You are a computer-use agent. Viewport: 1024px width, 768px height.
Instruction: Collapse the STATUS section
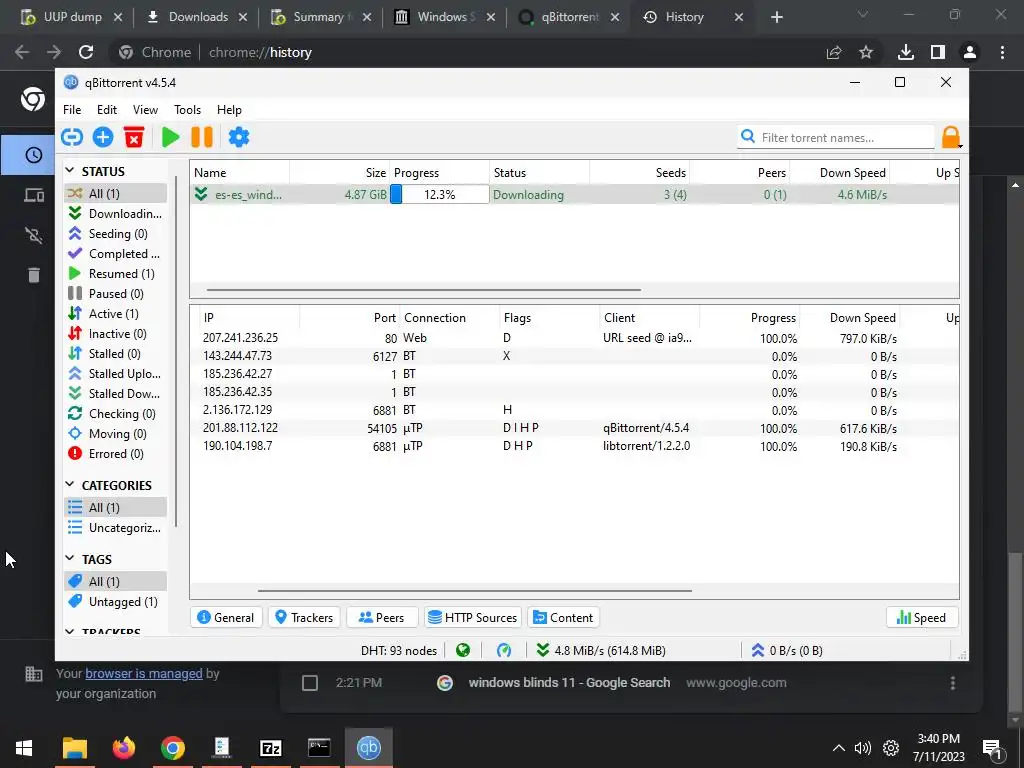point(70,170)
